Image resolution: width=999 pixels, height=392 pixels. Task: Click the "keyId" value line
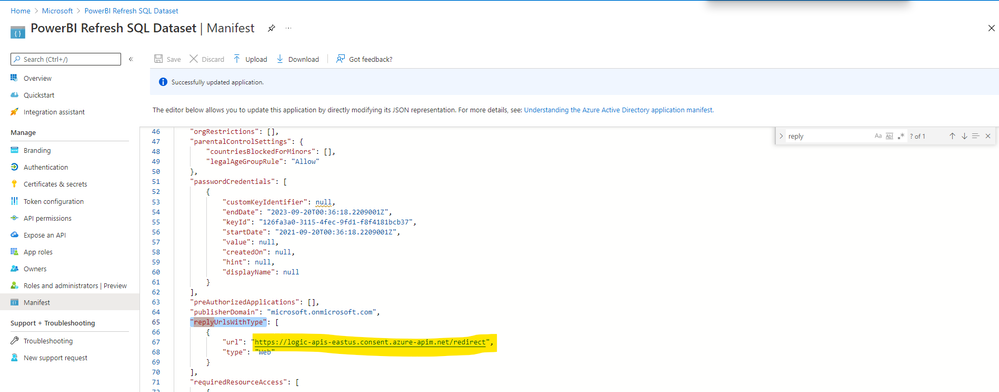[319, 222]
